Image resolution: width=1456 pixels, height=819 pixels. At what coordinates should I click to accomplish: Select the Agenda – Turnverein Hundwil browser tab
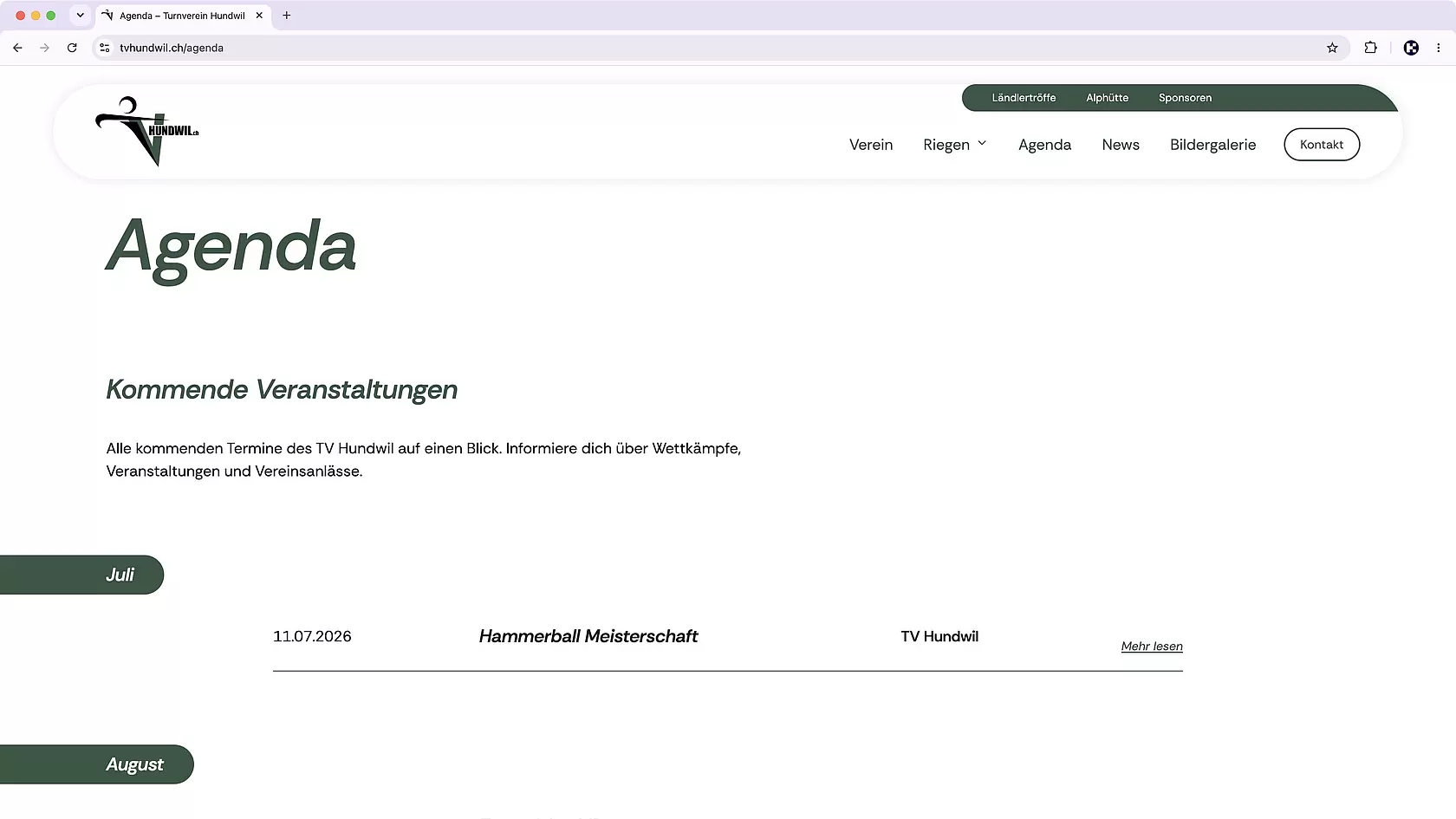point(182,16)
